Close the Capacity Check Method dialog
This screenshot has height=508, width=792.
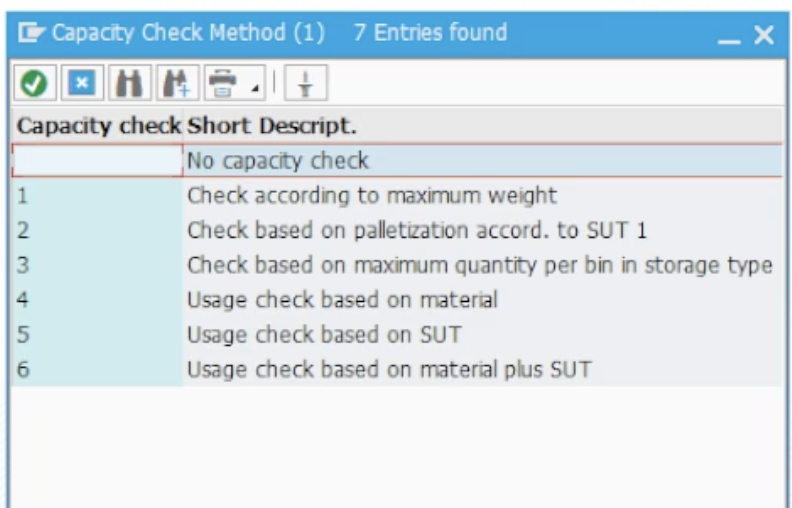coord(764,36)
